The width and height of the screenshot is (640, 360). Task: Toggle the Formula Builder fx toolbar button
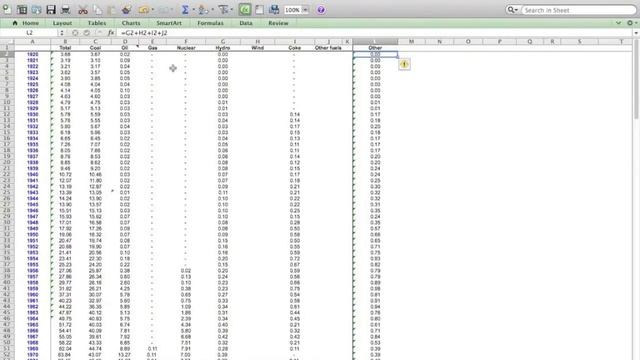245,9
